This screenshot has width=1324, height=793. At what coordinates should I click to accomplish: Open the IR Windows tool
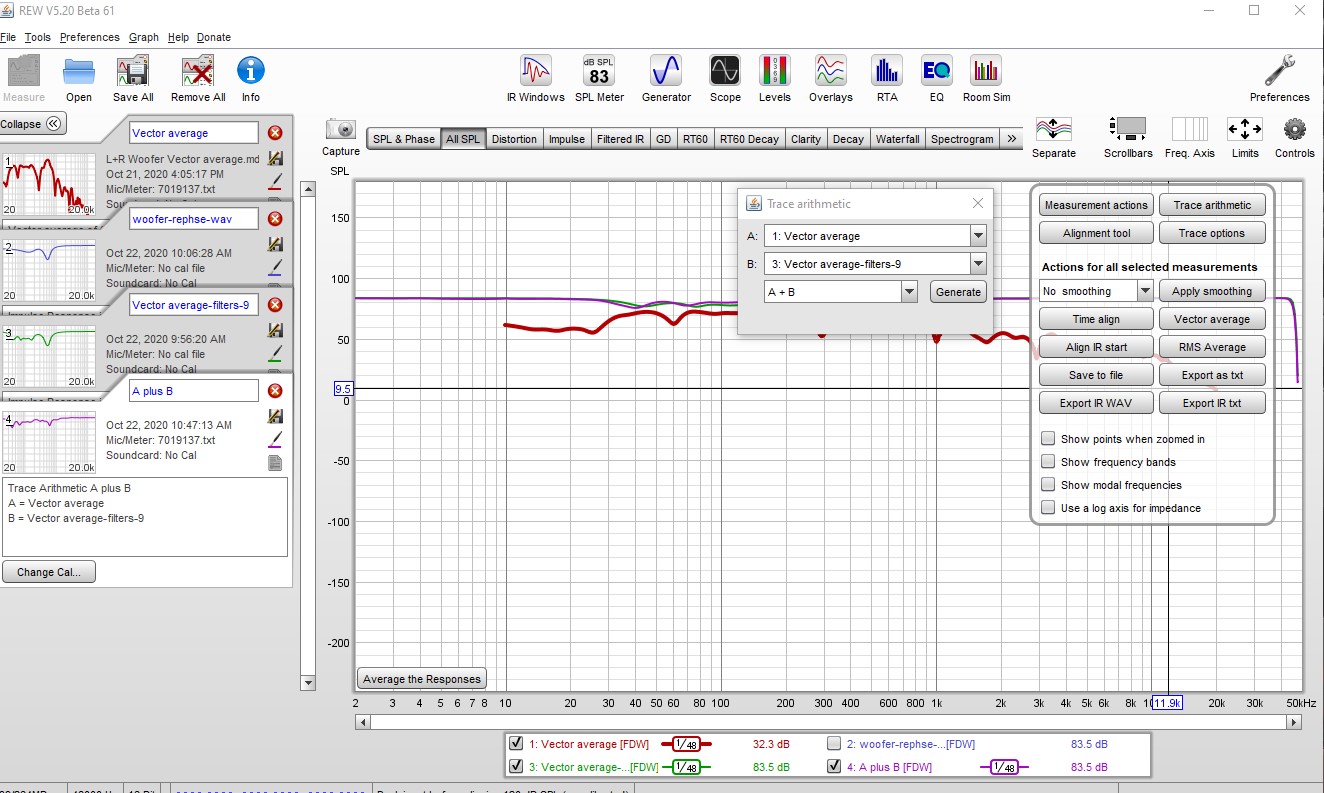point(536,71)
